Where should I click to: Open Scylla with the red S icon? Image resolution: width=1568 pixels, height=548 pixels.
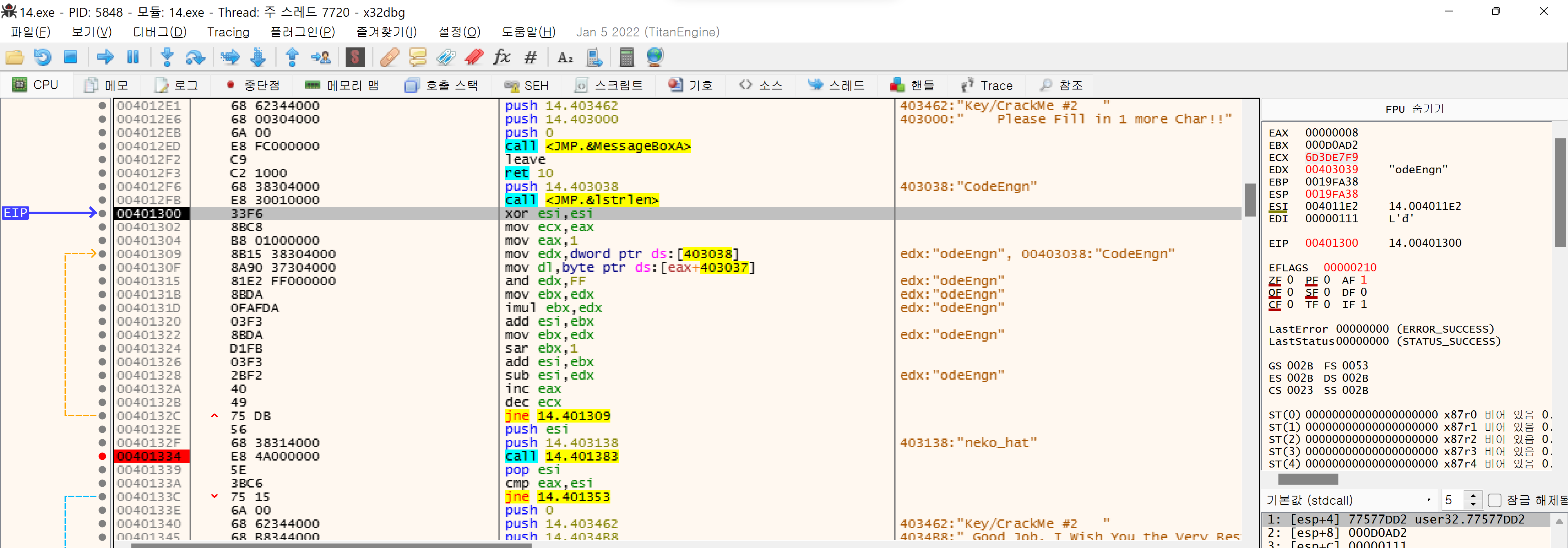[355, 57]
